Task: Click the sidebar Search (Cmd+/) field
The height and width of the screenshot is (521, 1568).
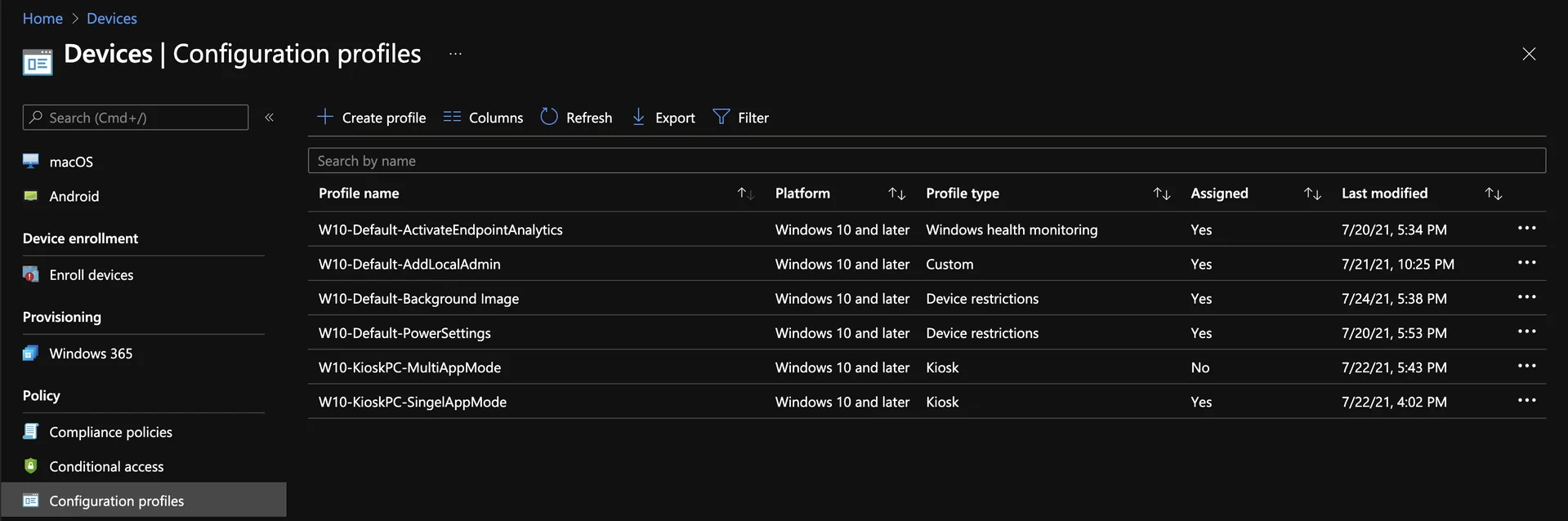Action: [x=136, y=117]
